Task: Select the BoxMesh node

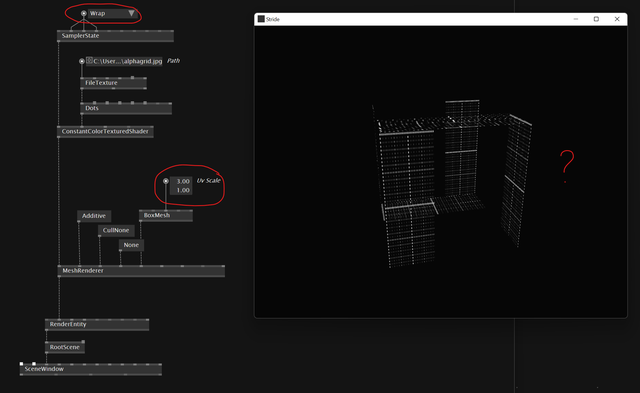Action: pyautogui.click(x=166, y=215)
